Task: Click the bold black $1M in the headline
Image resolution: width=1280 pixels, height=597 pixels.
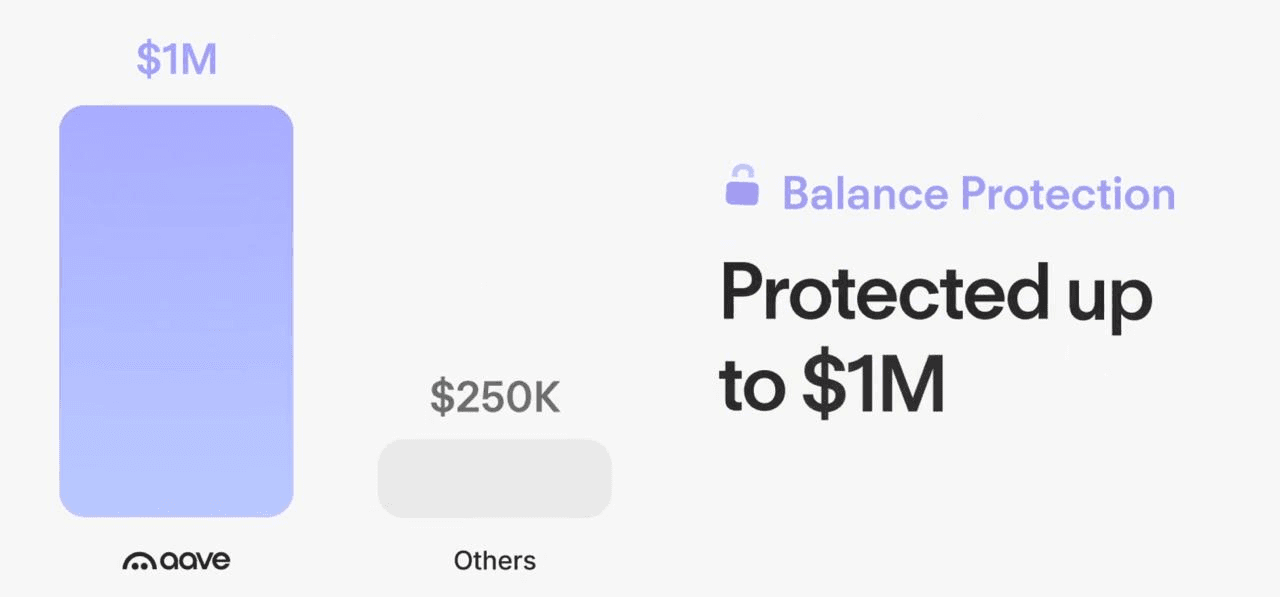Action: pos(873,388)
